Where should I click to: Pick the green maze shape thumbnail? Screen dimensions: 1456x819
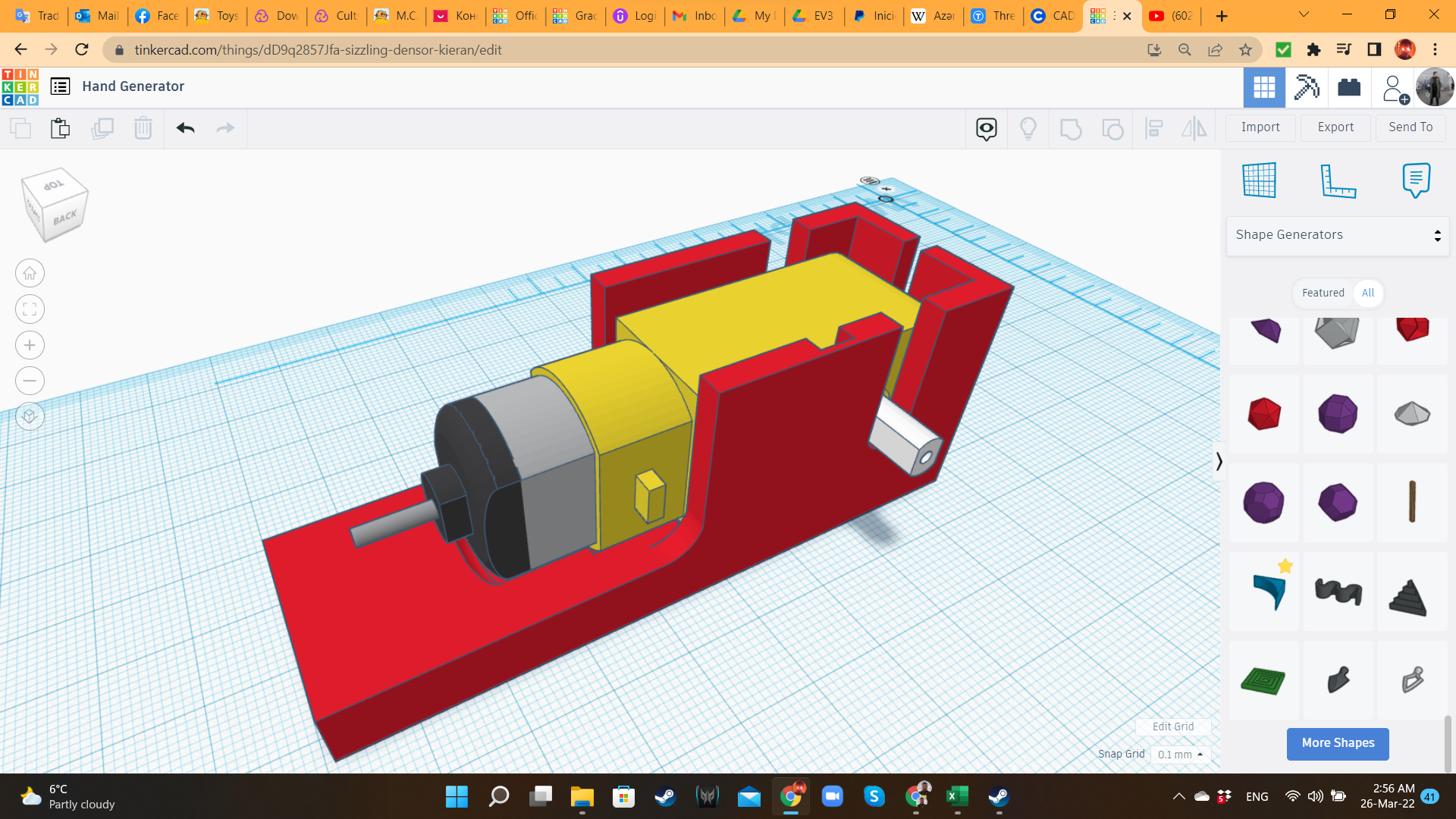tap(1263, 680)
